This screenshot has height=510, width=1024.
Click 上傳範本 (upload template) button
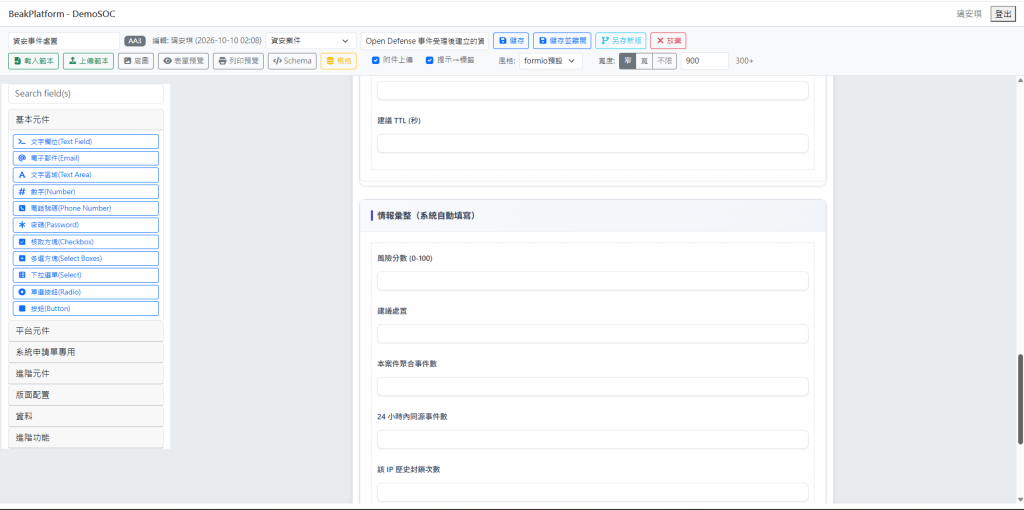coord(88,61)
